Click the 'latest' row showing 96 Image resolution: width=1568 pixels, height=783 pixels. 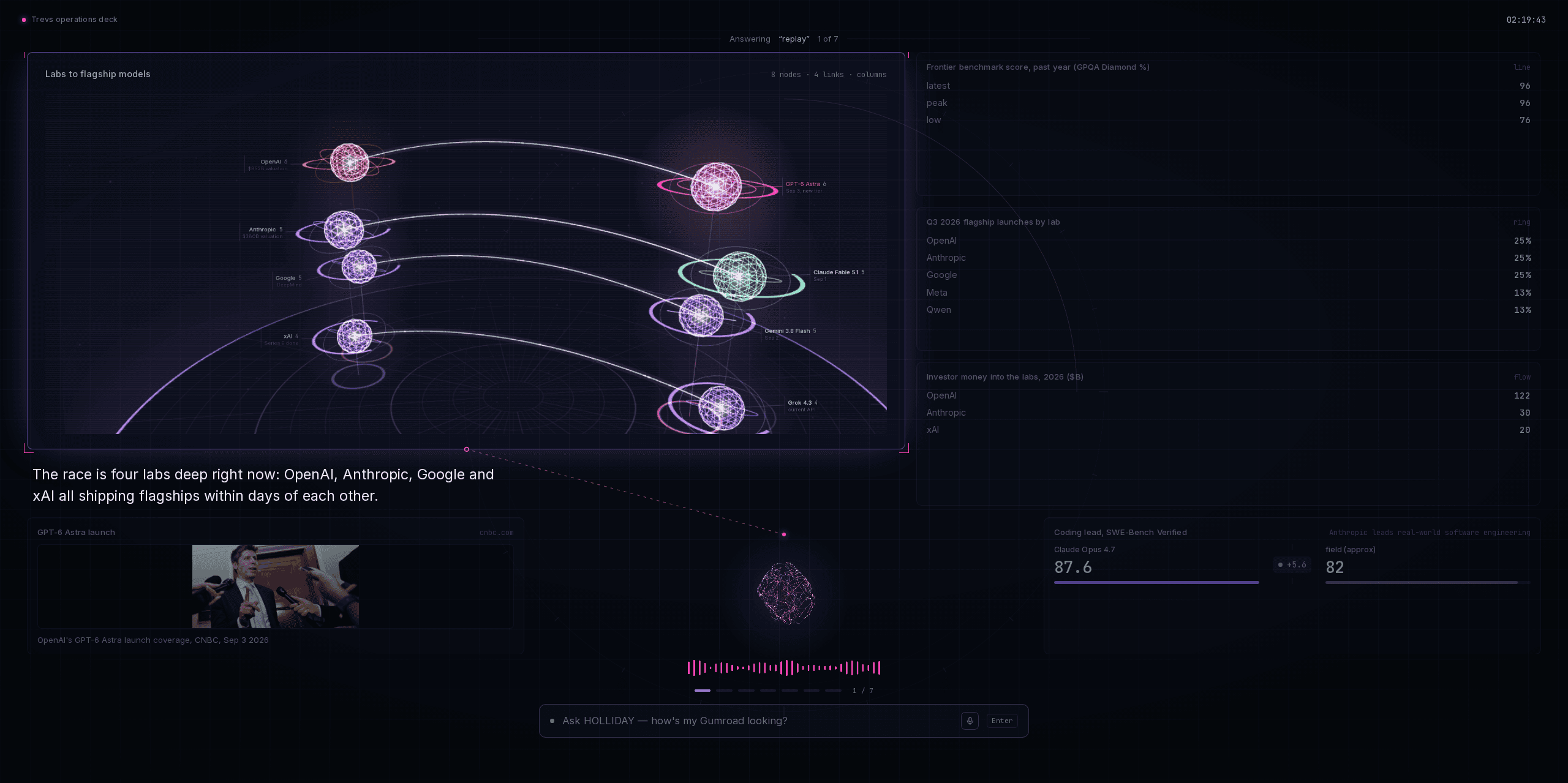click(1228, 86)
